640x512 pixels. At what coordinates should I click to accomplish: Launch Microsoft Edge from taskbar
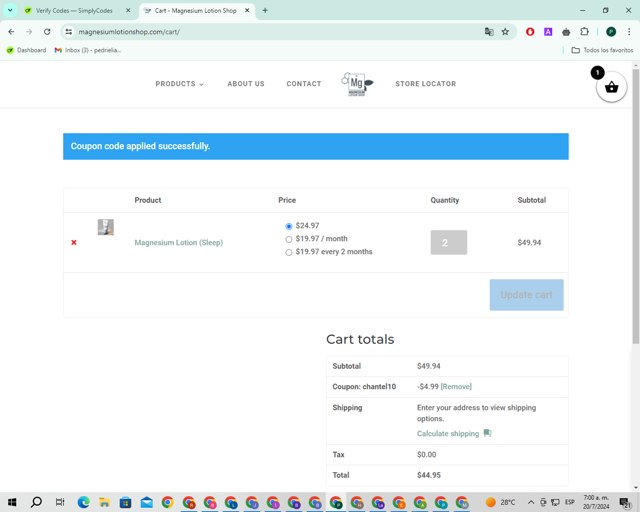[84, 502]
